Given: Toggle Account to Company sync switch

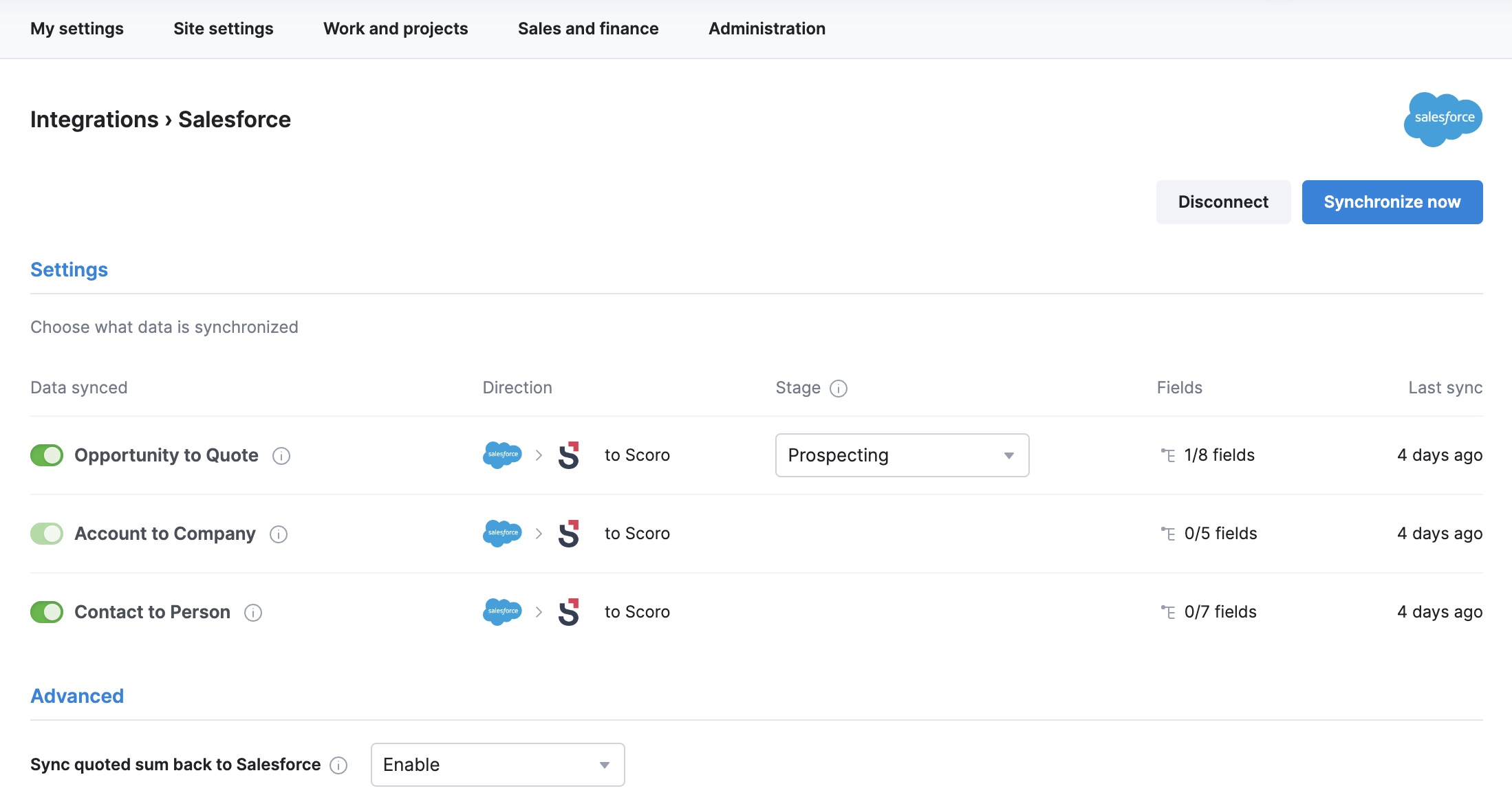Looking at the screenshot, I should click(x=47, y=534).
